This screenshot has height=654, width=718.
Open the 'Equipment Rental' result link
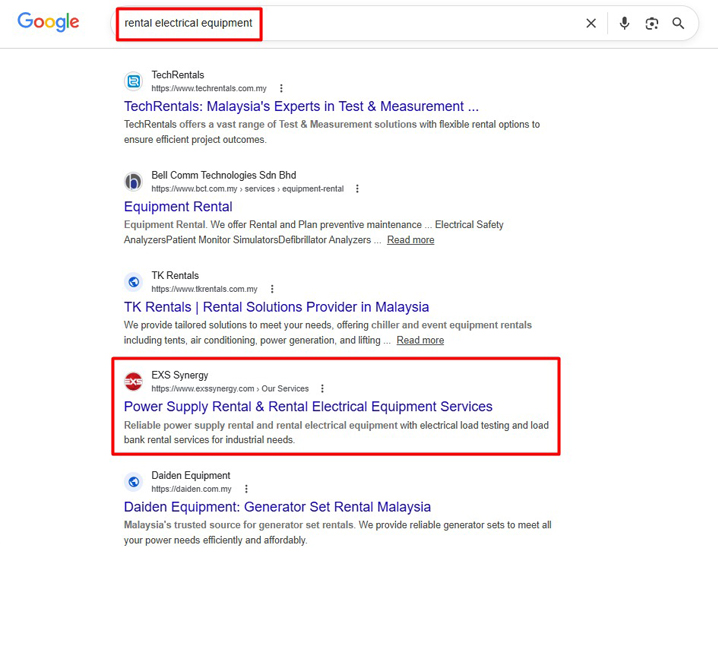178,207
